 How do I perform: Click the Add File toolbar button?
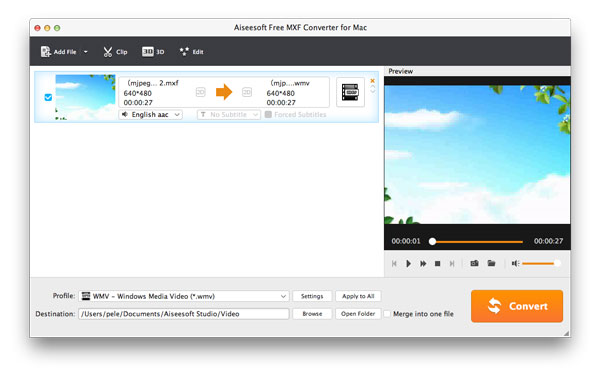pyautogui.click(x=59, y=52)
